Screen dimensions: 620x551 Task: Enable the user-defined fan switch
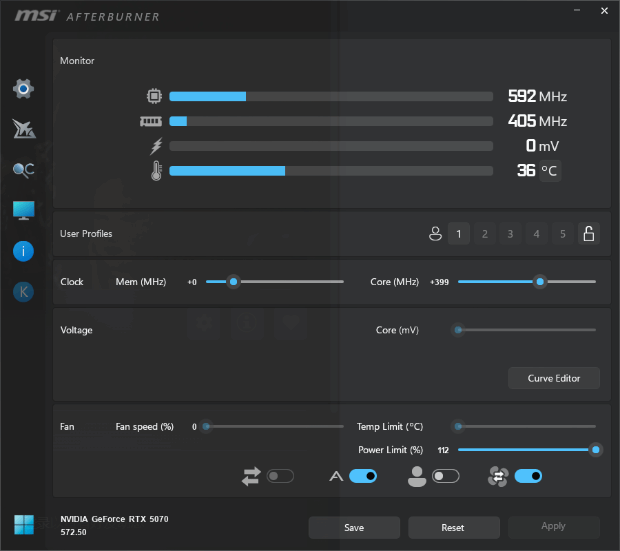click(446, 476)
